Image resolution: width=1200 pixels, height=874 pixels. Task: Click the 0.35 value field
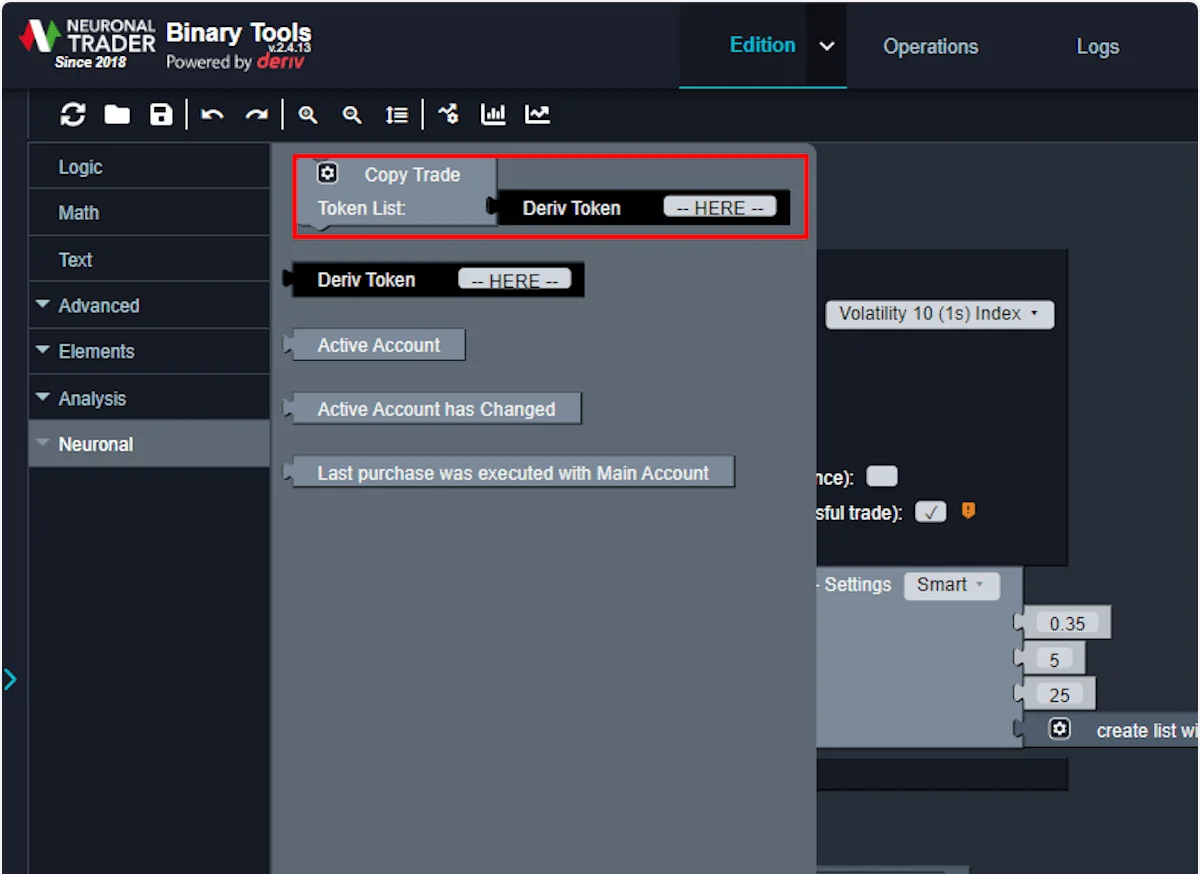pyautogui.click(x=1067, y=624)
